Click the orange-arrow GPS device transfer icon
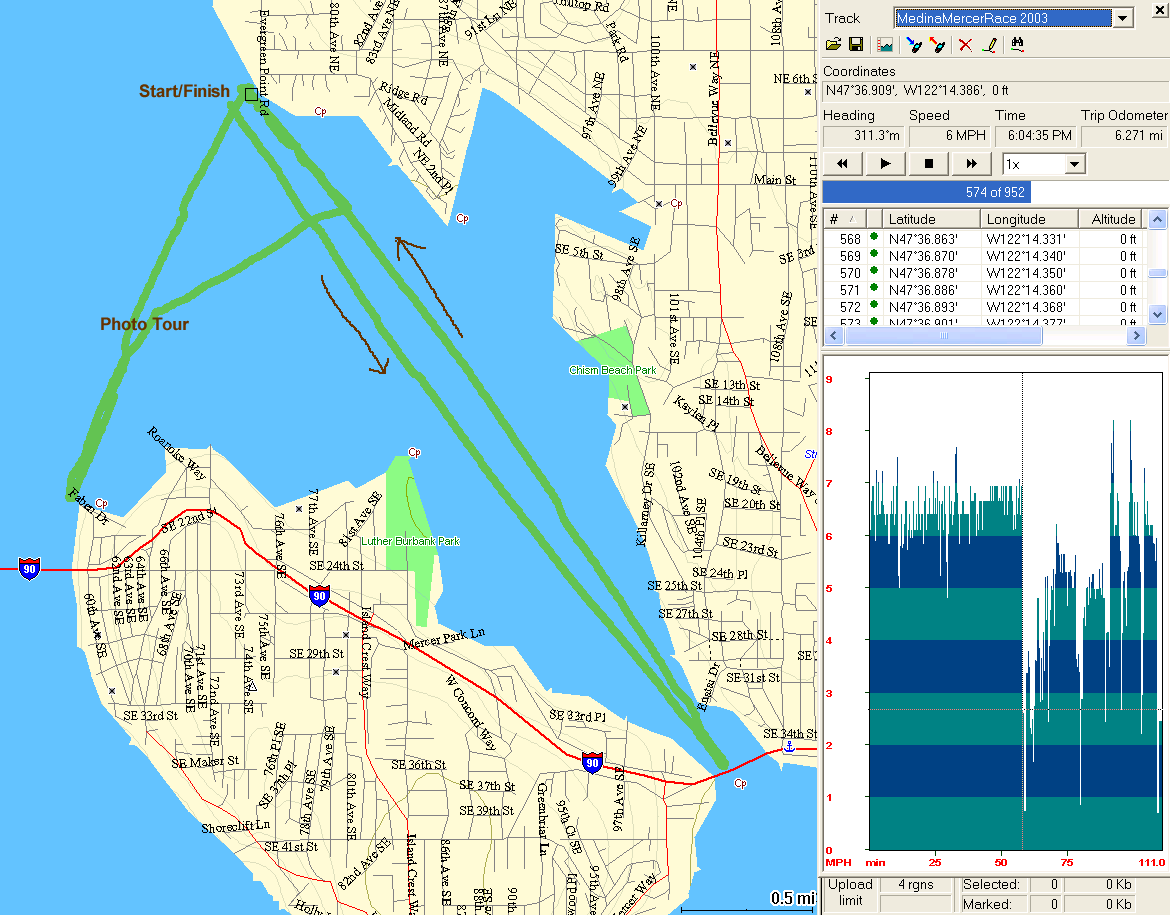The height and width of the screenshot is (915, 1170). point(937,45)
